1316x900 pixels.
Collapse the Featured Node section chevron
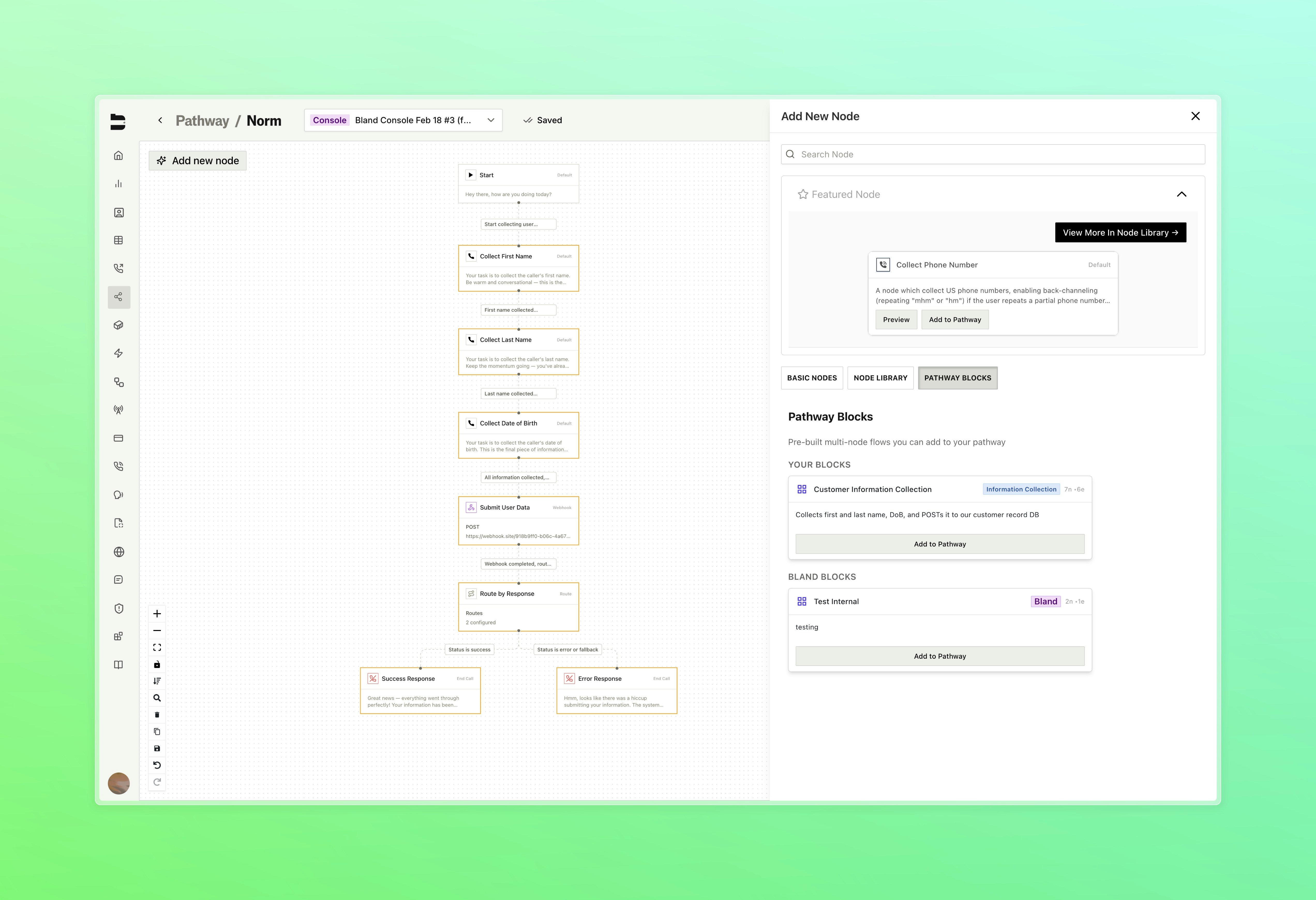pyautogui.click(x=1181, y=194)
